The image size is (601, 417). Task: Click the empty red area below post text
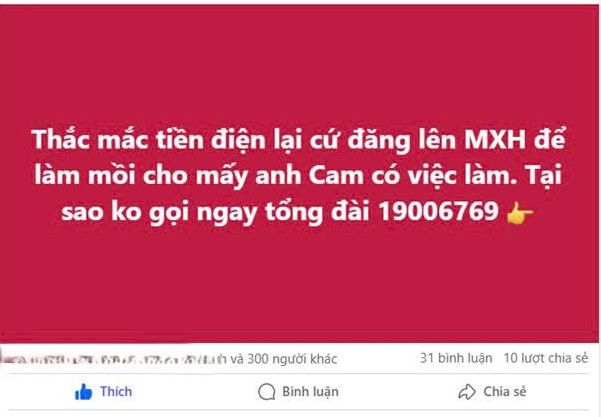pos(299,286)
